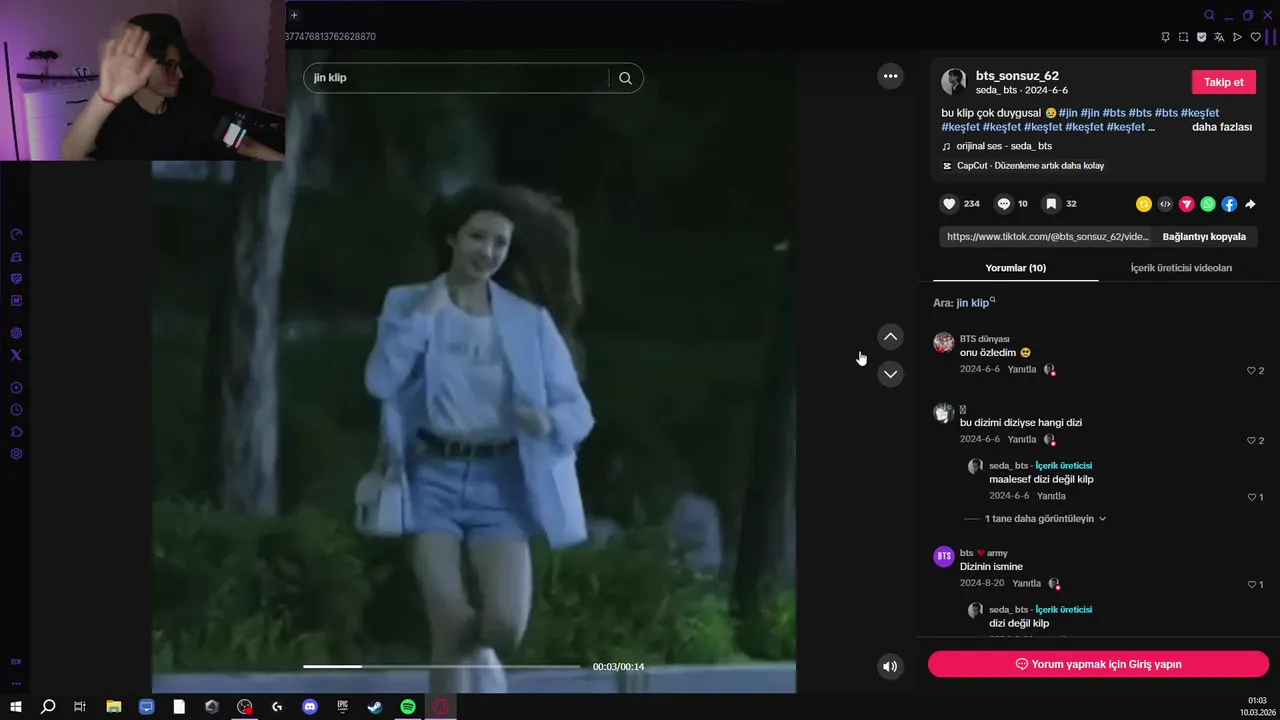Expand 1 tane daha görüntüleyin replies
The height and width of the screenshot is (720, 1280).
[x=1045, y=519]
